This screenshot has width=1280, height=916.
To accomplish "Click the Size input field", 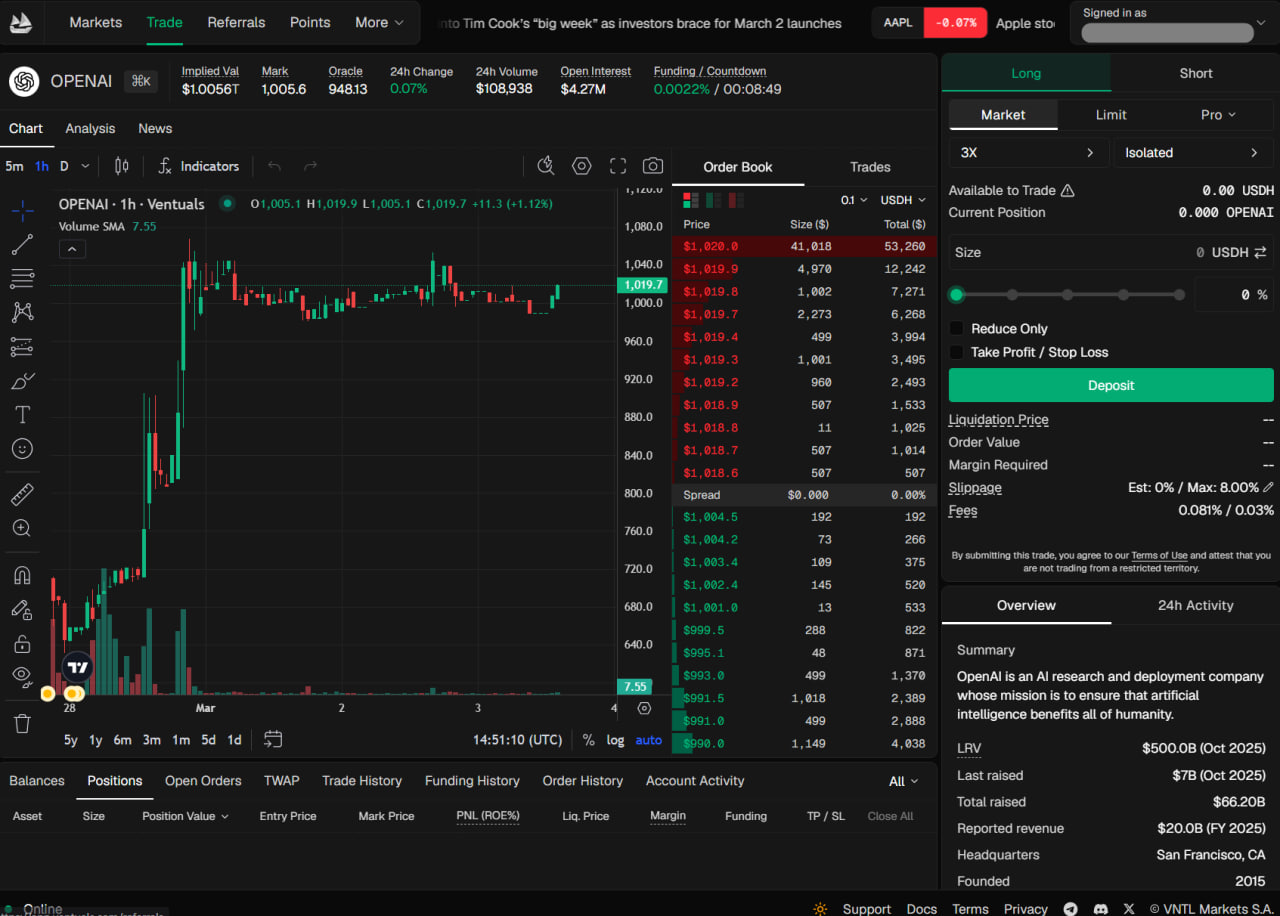I will 1111,252.
